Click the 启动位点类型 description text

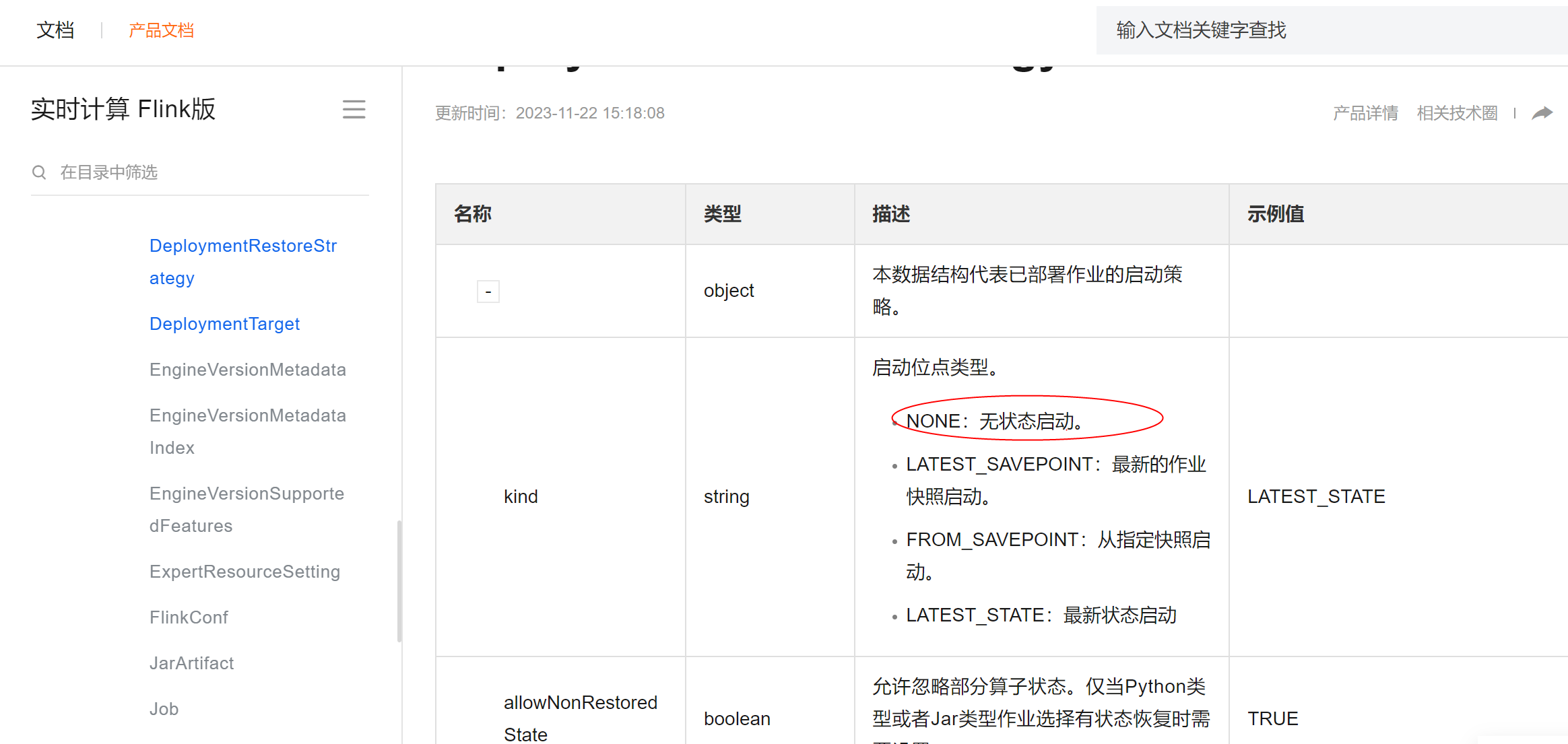(937, 368)
